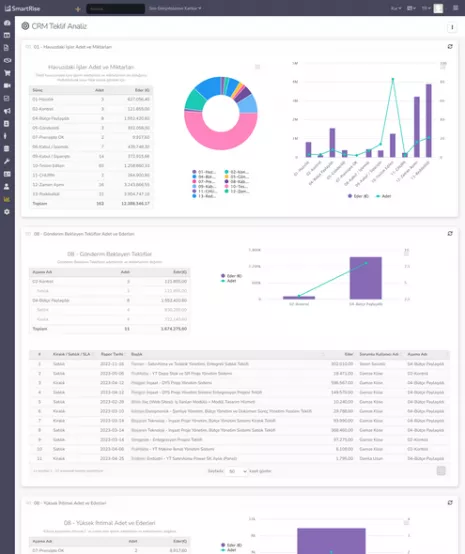
Task: Open the shopping cart icon in the sidebar
Action: coord(7,73)
